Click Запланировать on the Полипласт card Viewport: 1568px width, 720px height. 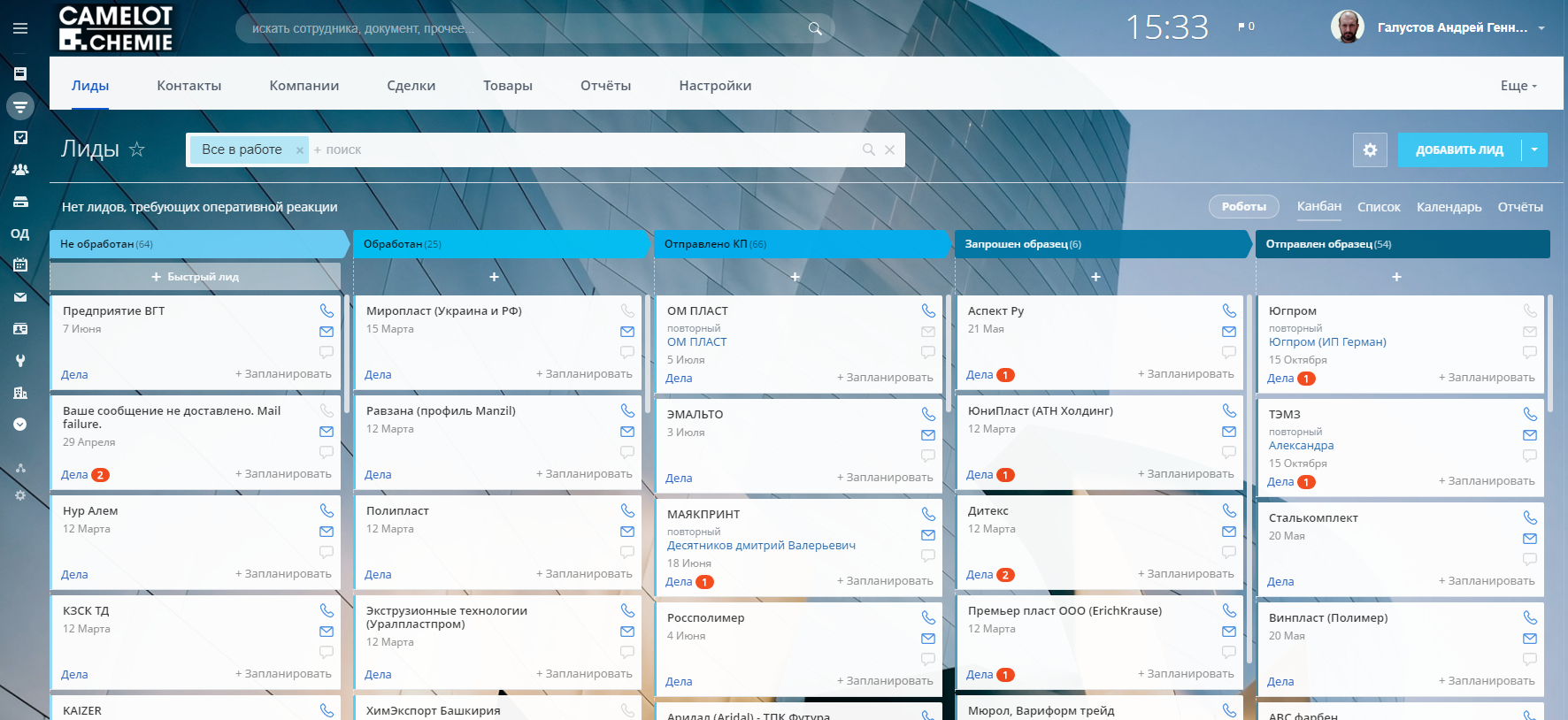click(x=584, y=574)
